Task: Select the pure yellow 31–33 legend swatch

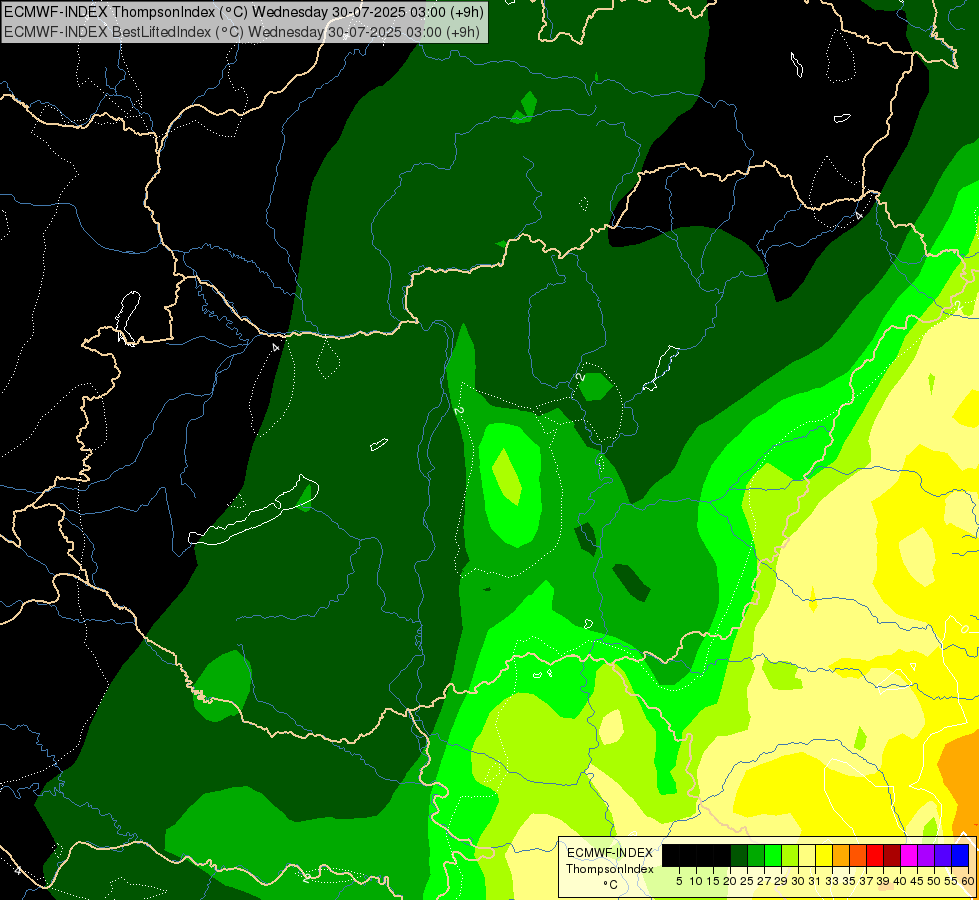Action: point(824,855)
